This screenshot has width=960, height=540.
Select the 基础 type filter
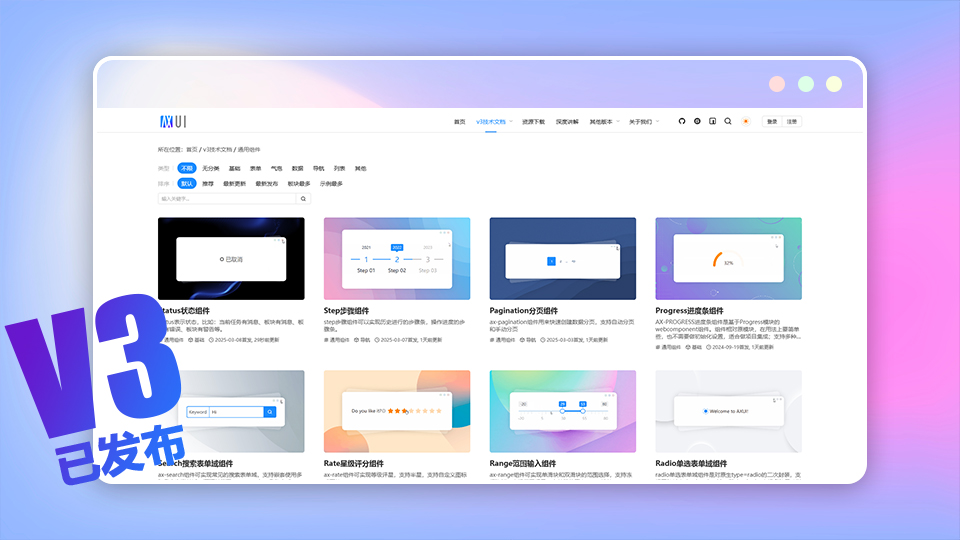[234, 168]
